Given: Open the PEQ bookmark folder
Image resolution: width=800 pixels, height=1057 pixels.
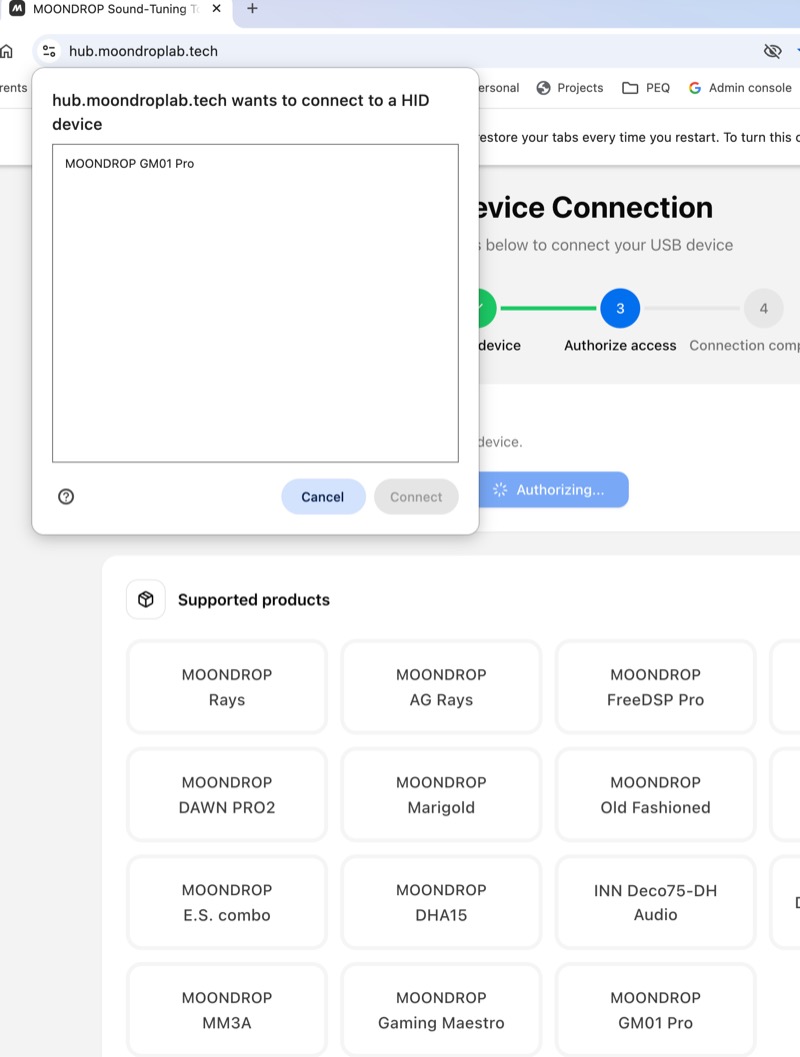Looking at the screenshot, I should click(x=646, y=88).
